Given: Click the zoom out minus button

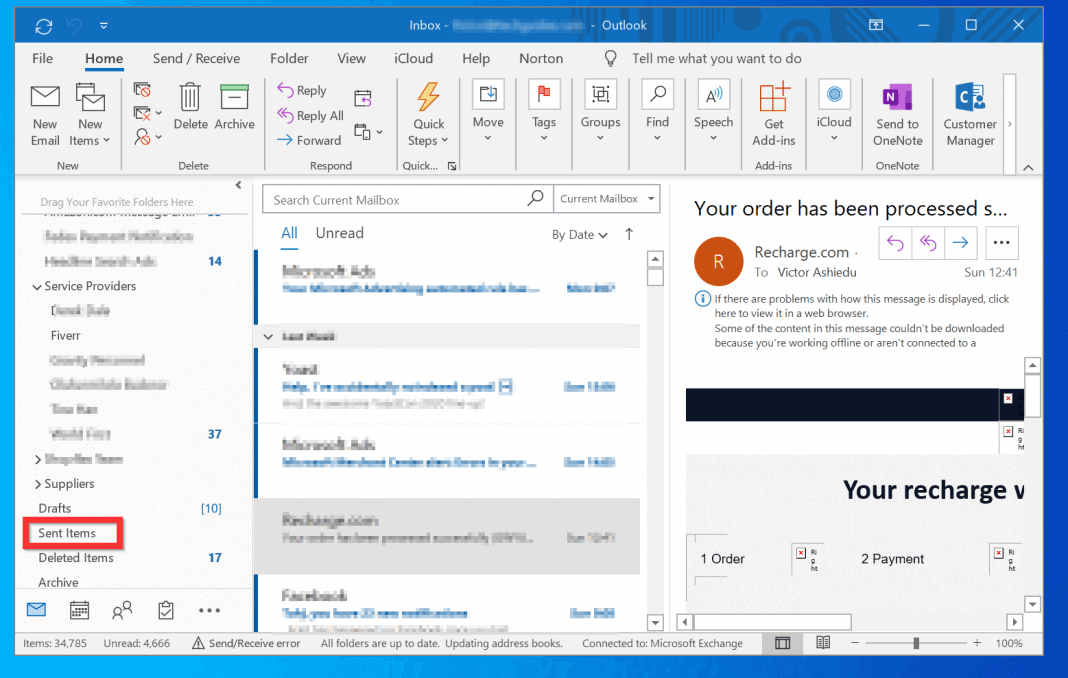Looking at the screenshot, I should (x=855, y=643).
